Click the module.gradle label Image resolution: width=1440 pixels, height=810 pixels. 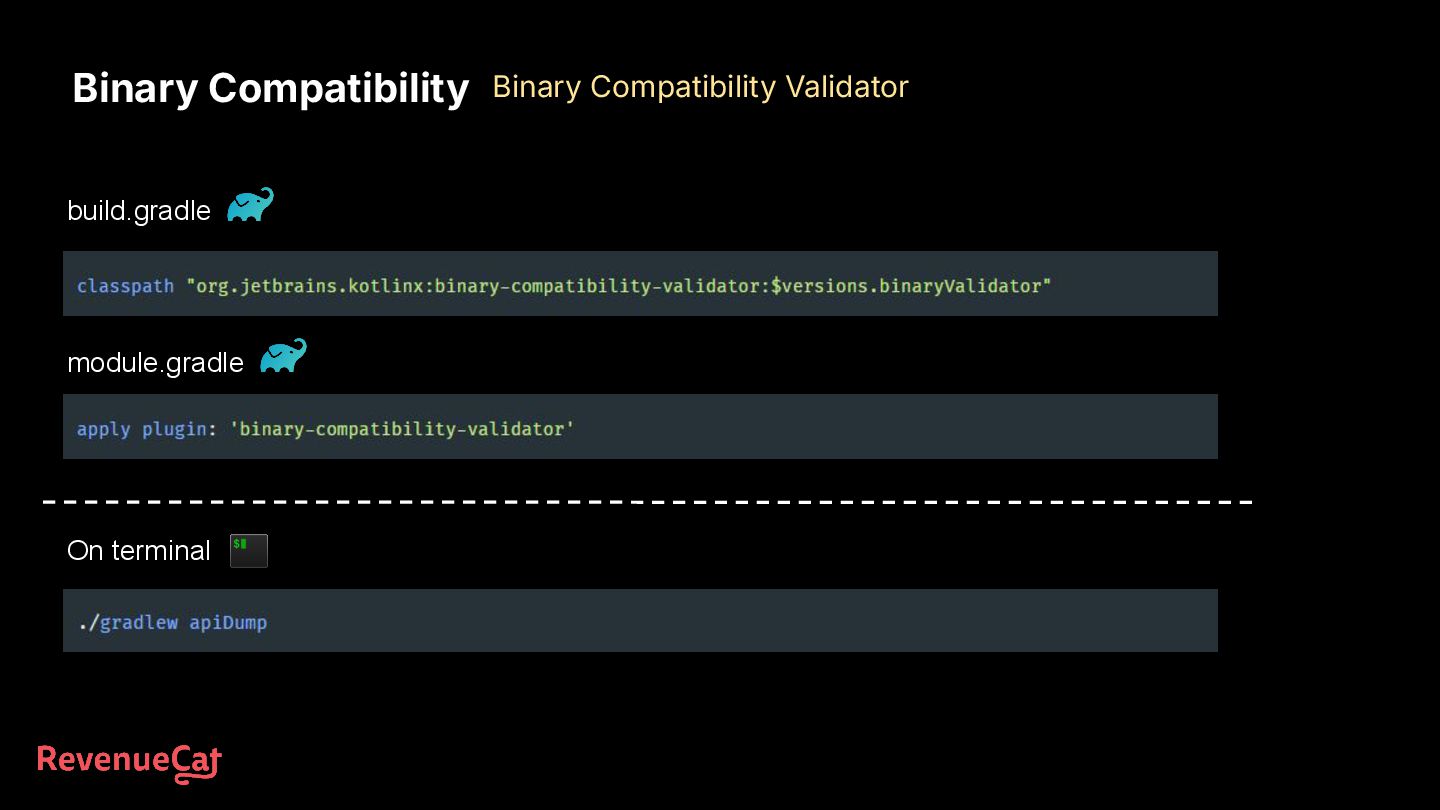[155, 363]
